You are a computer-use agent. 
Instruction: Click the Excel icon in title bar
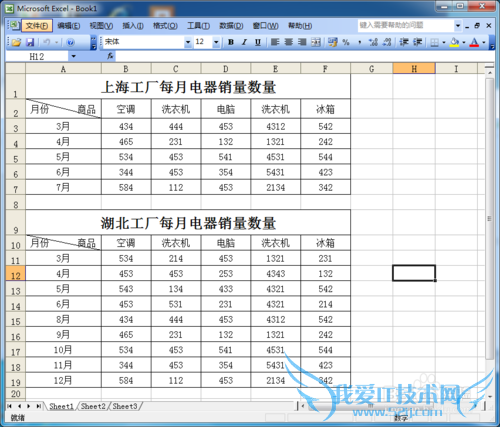10,8
